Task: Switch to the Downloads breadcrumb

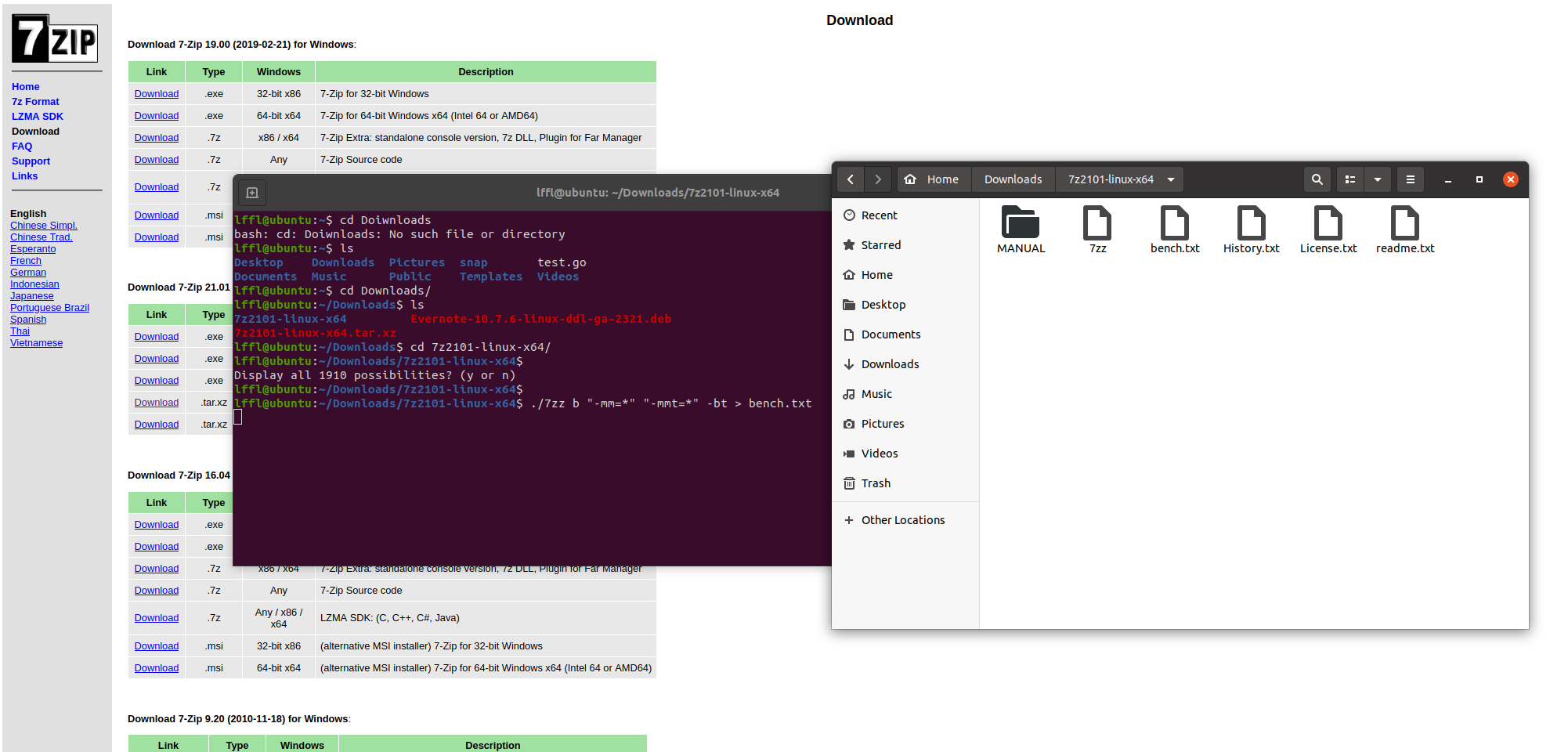Action: coord(1012,179)
